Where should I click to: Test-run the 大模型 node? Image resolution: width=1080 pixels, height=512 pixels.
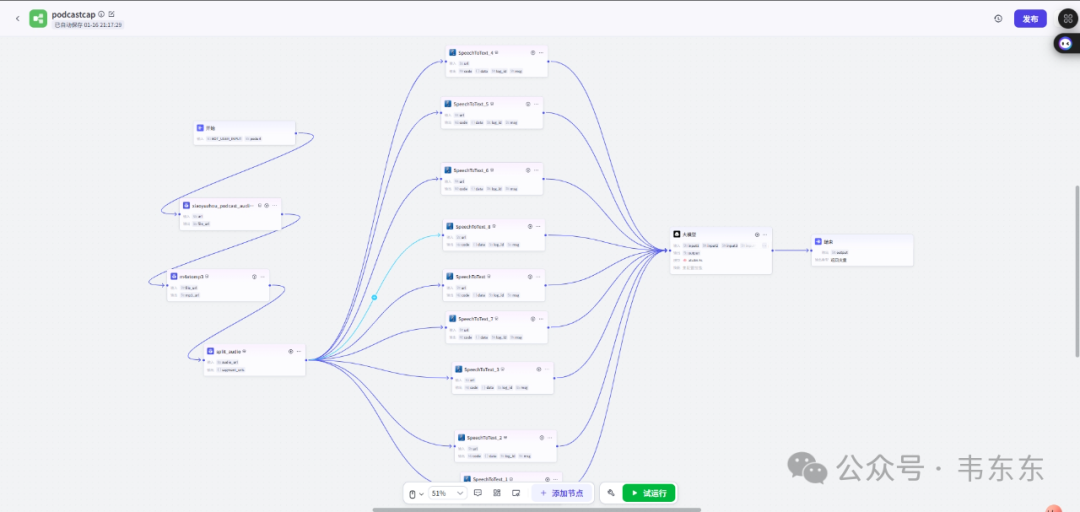click(x=757, y=234)
